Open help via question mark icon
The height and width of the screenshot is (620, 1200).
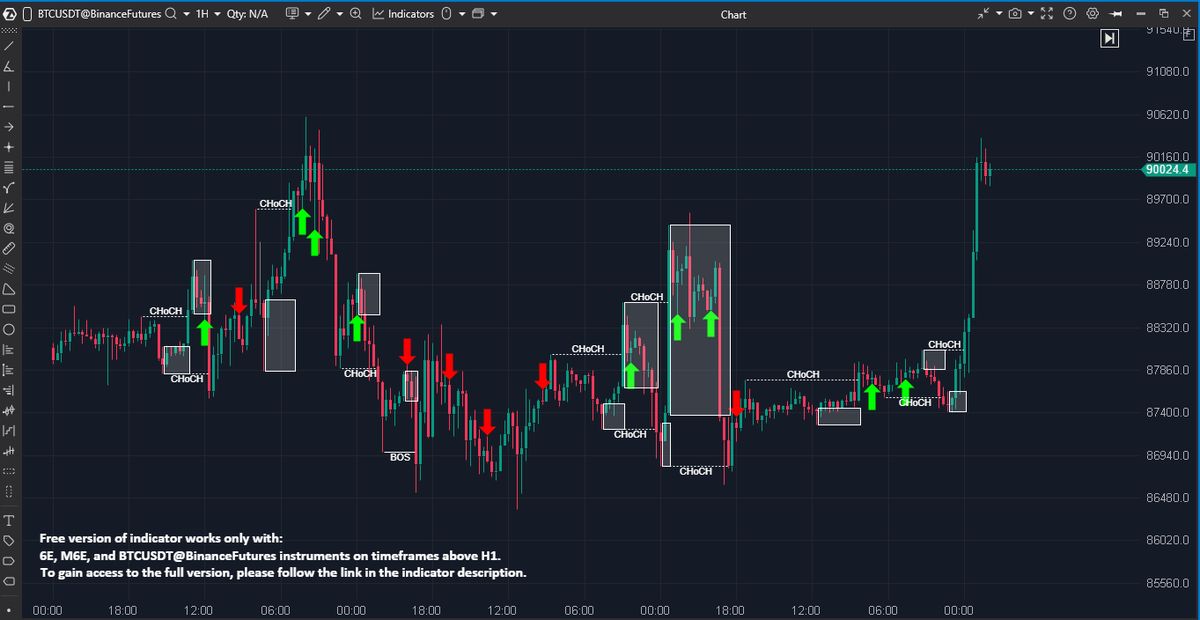[x=1069, y=13]
